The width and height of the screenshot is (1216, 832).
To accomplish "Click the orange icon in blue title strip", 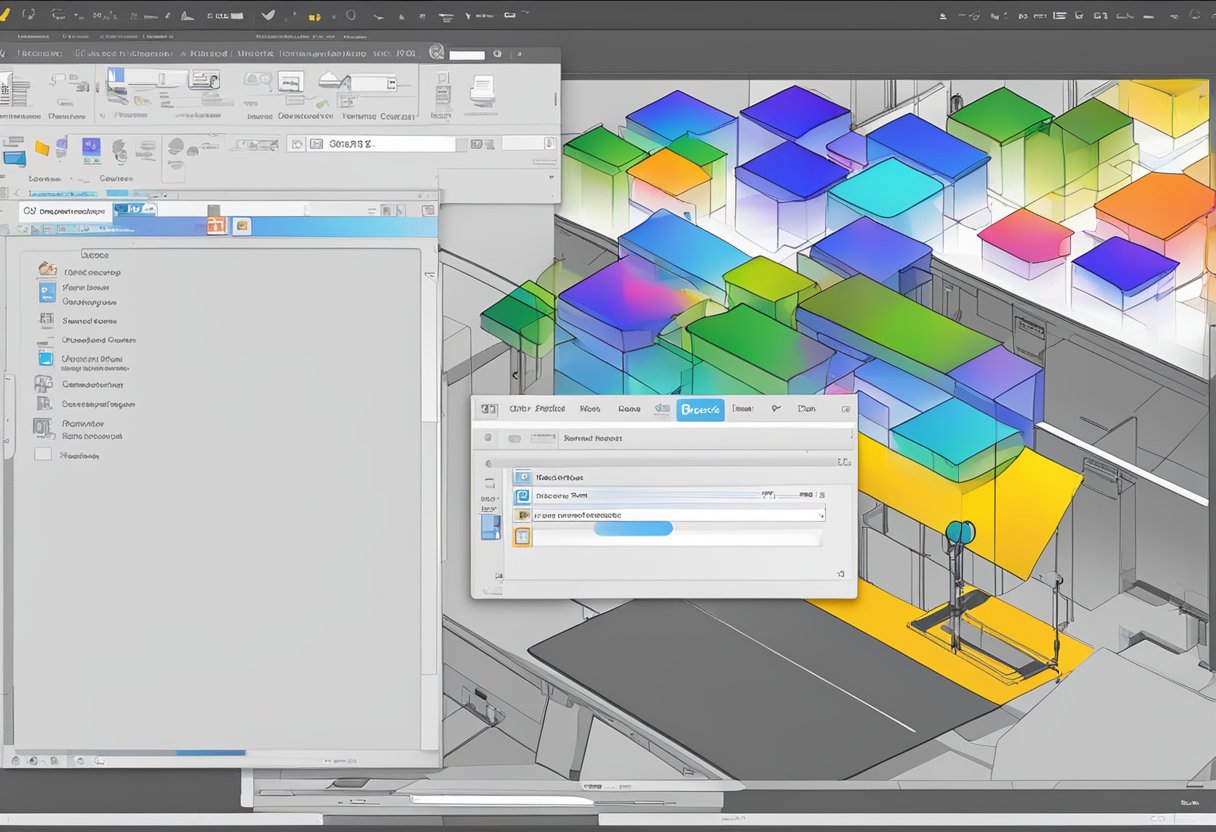I will (216, 225).
